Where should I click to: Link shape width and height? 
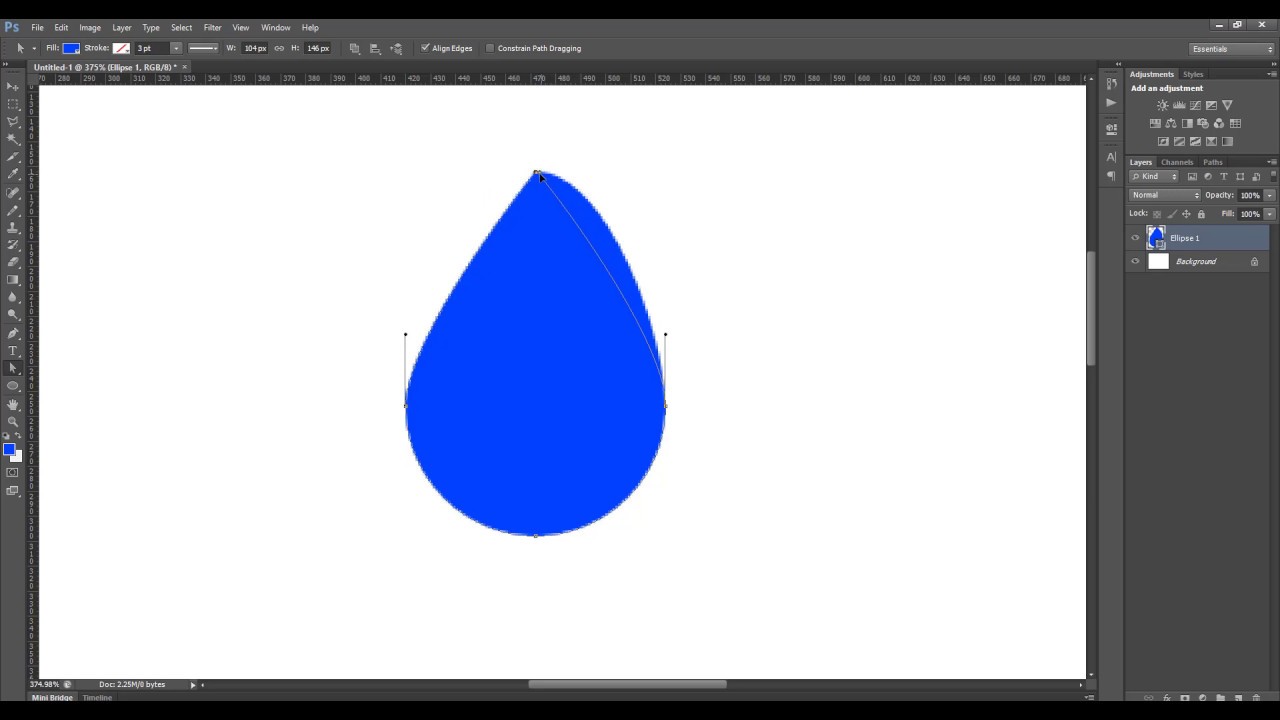tap(279, 48)
